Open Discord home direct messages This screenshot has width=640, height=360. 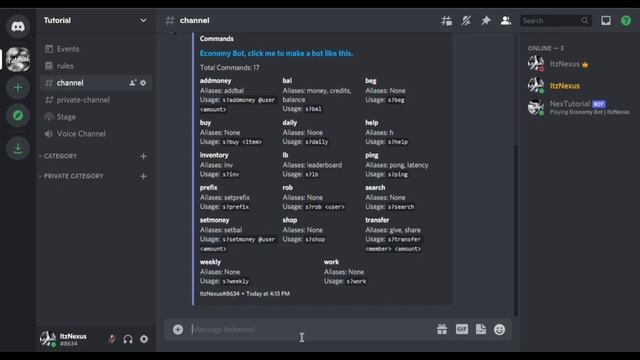tap(18, 27)
